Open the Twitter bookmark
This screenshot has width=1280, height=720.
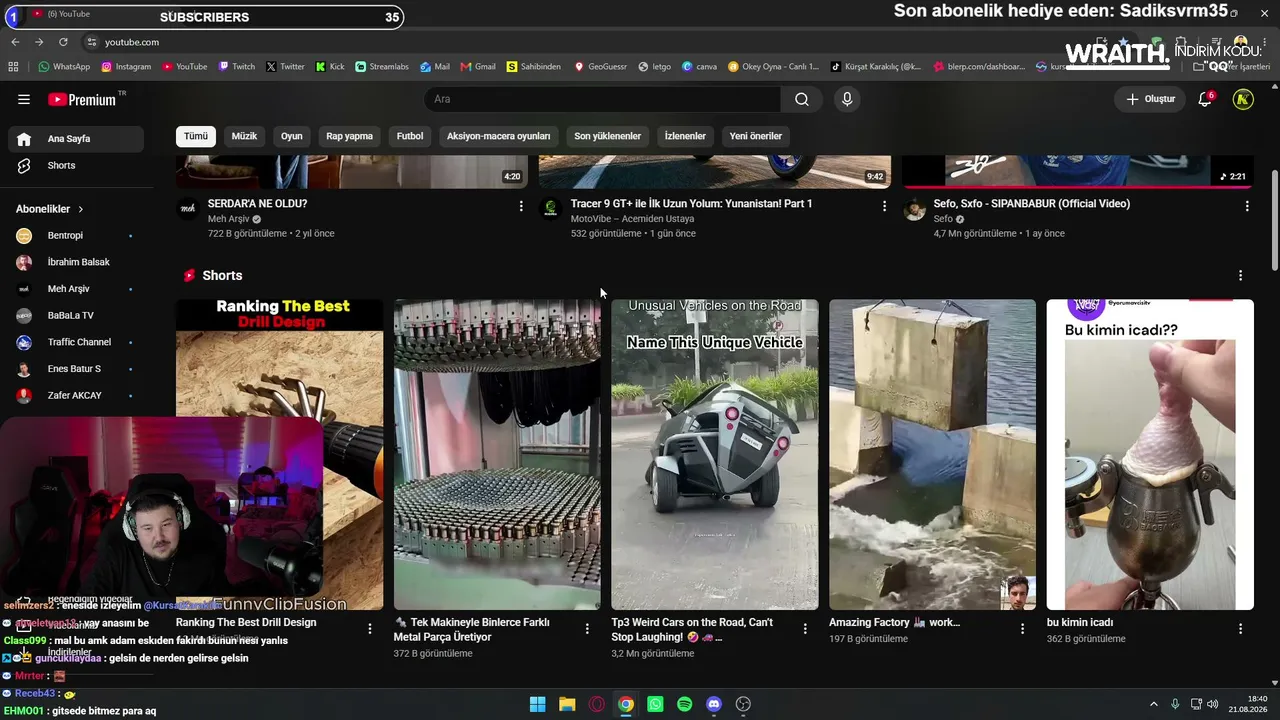[285, 67]
